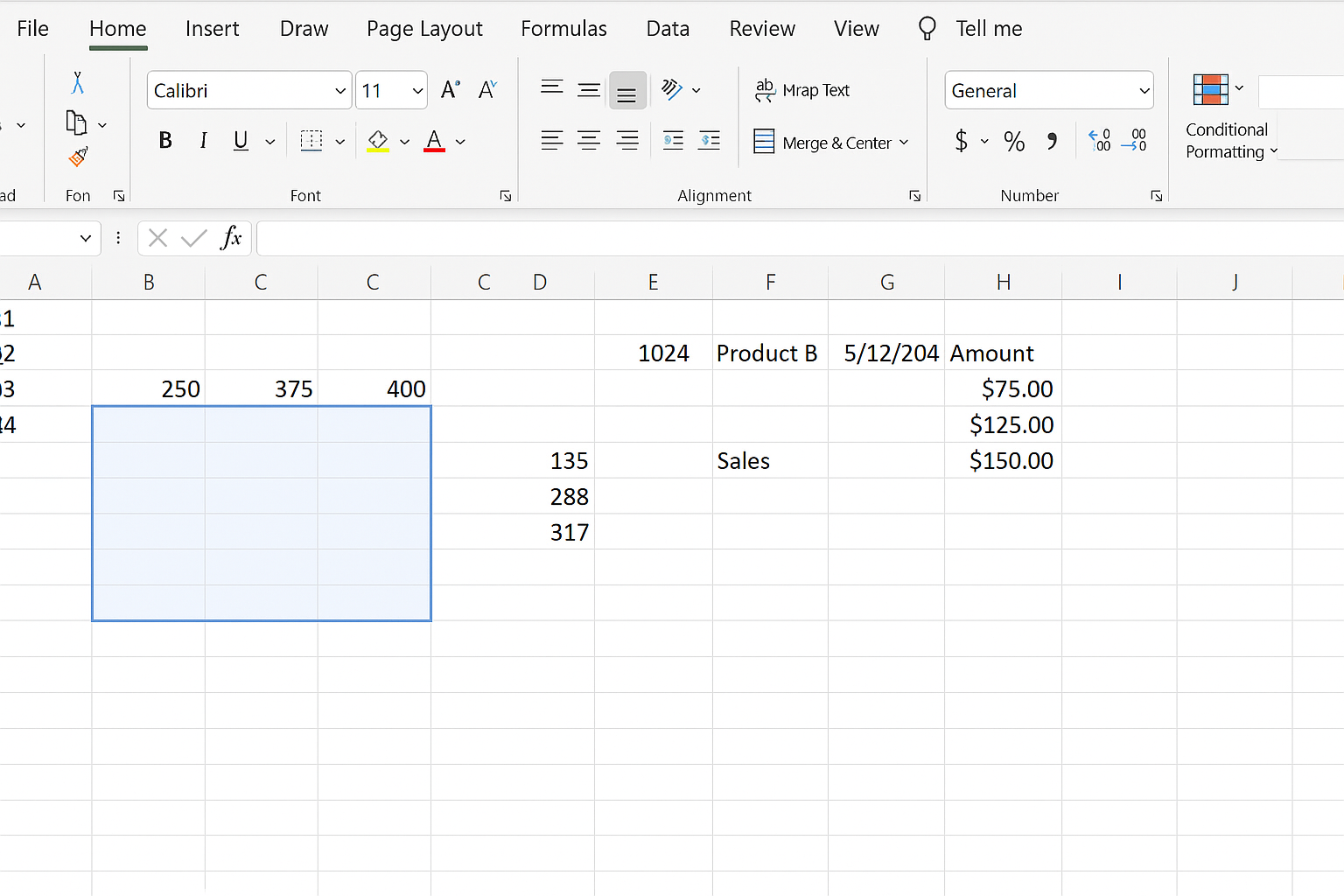This screenshot has width=1344, height=896.
Task: Click the Cut scissors icon
Action: coord(78,83)
